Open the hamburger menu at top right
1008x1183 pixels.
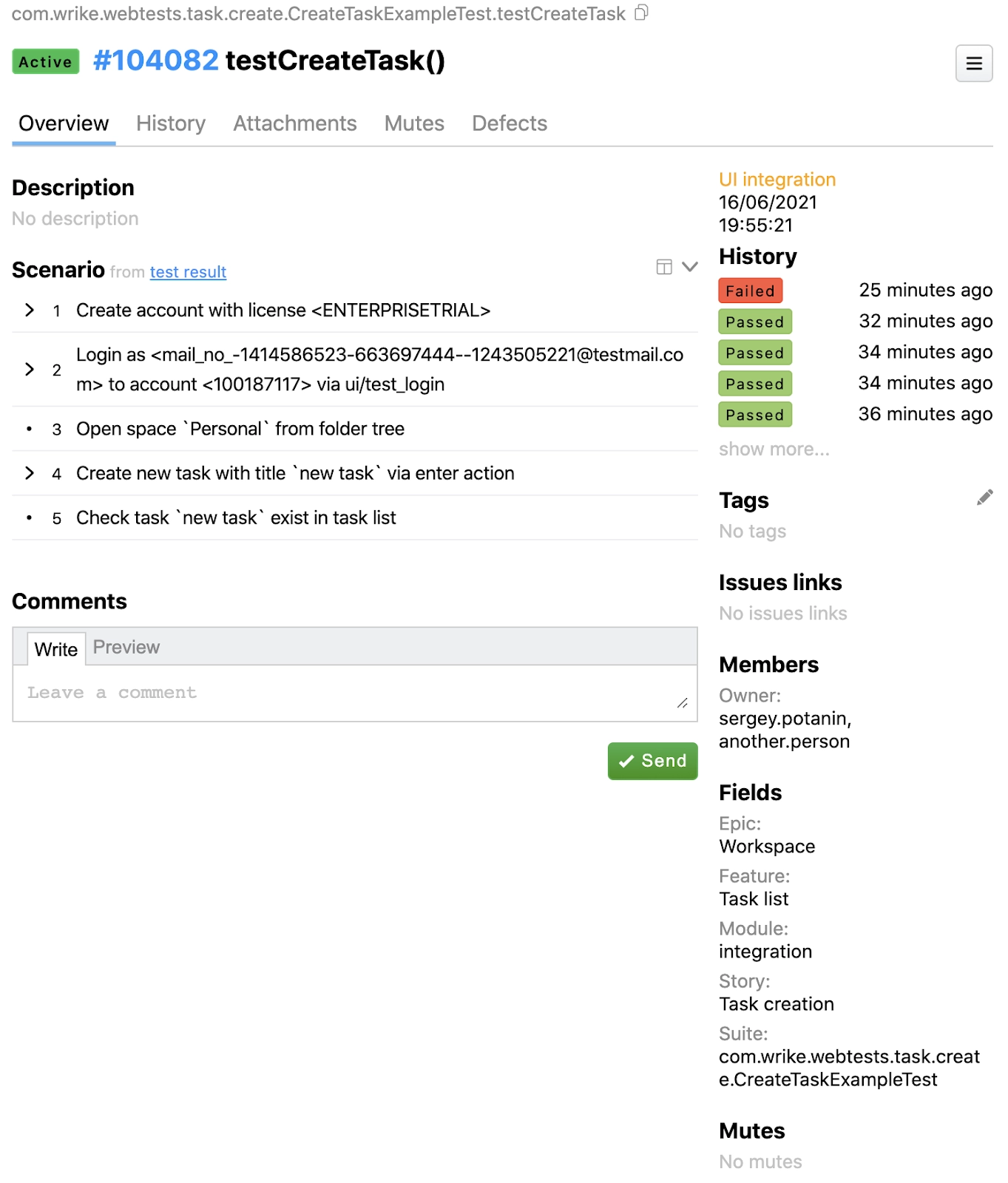coord(973,64)
